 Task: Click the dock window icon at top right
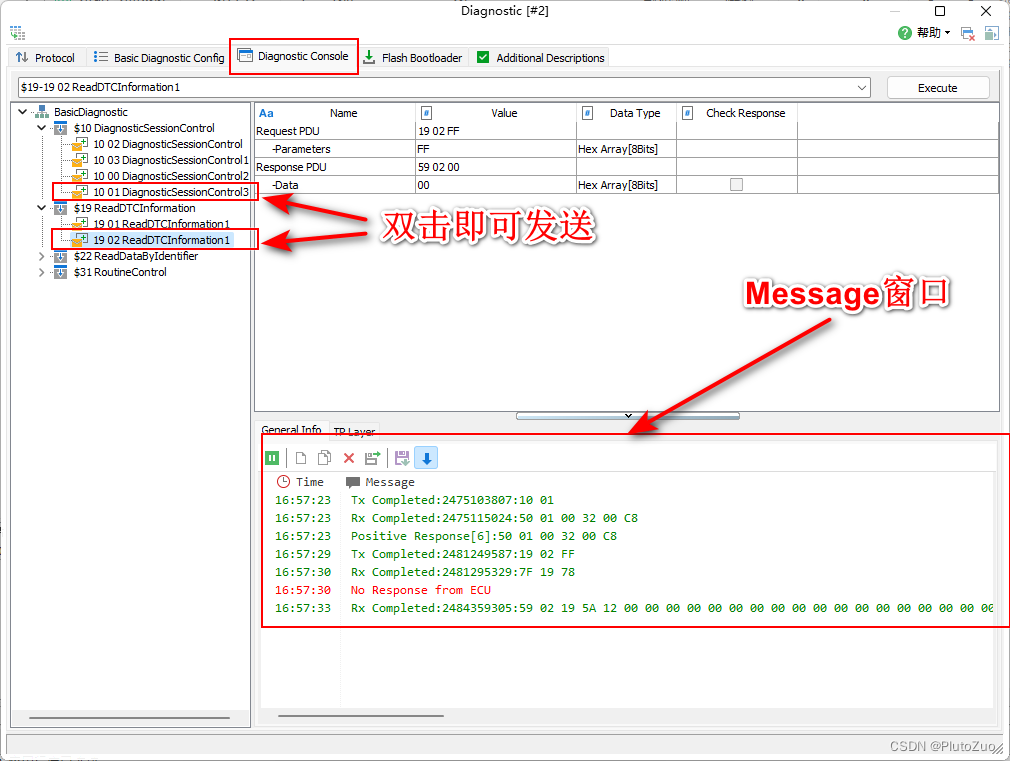pyautogui.click(x=991, y=34)
